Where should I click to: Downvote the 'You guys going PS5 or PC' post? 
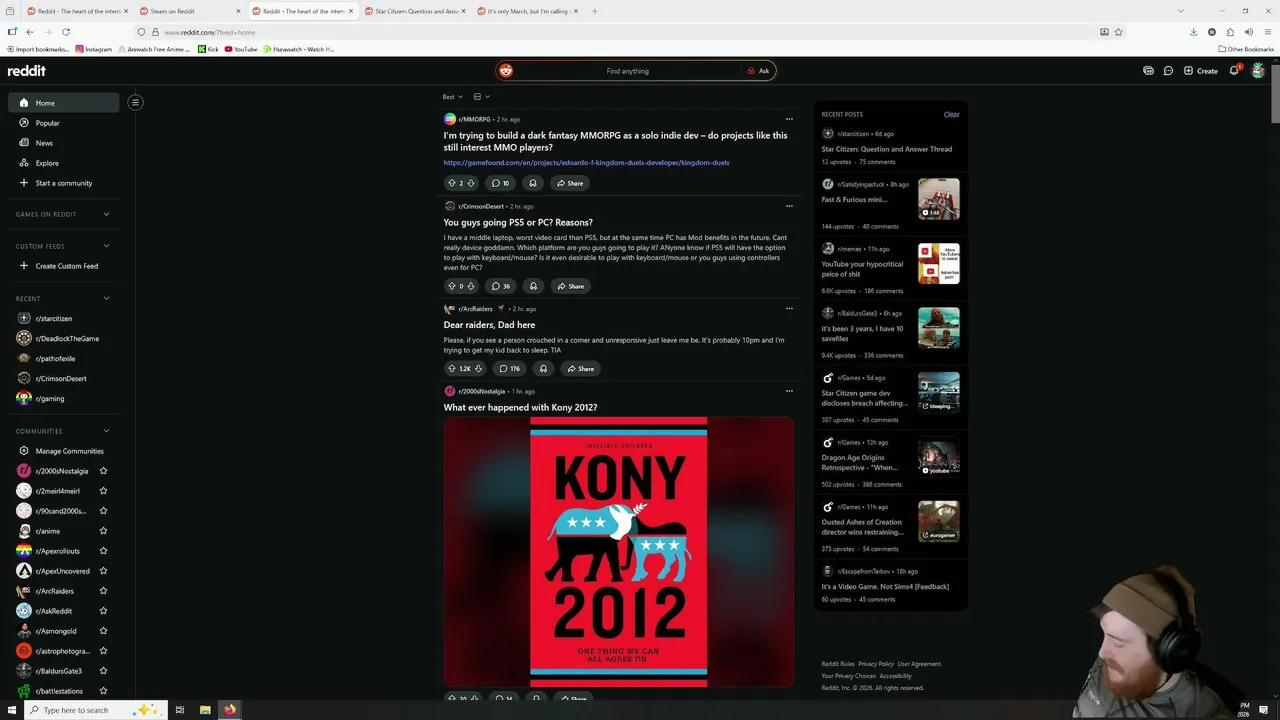tap(471, 286)
